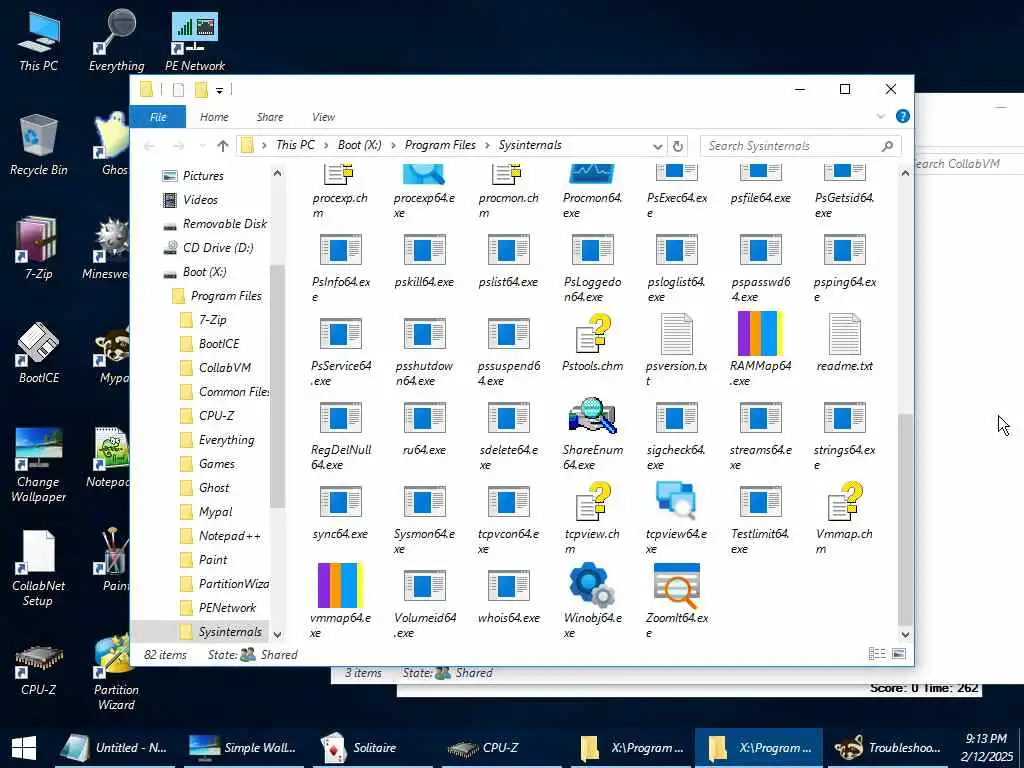Switch to the Home ribbon tab
The image size is (1024, 768).
(214, 117)
